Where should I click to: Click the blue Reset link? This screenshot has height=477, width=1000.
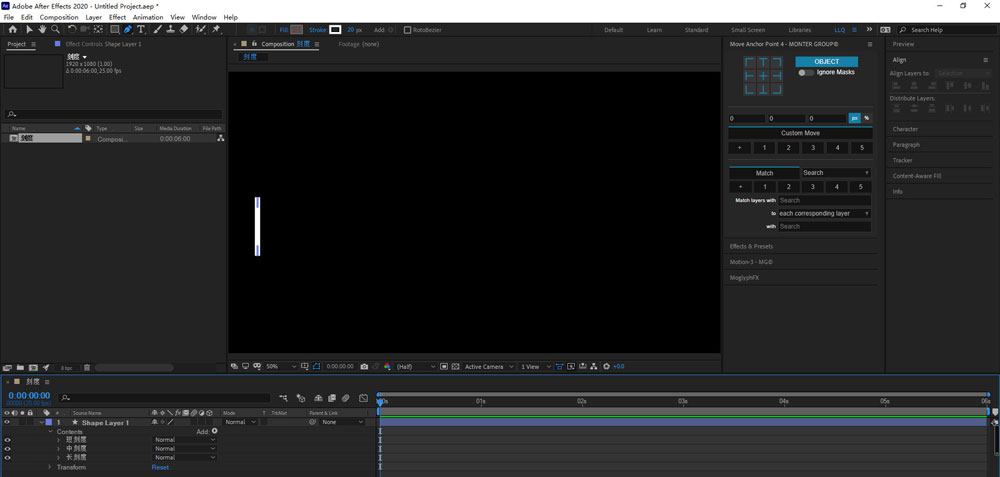tap(160, 467)
